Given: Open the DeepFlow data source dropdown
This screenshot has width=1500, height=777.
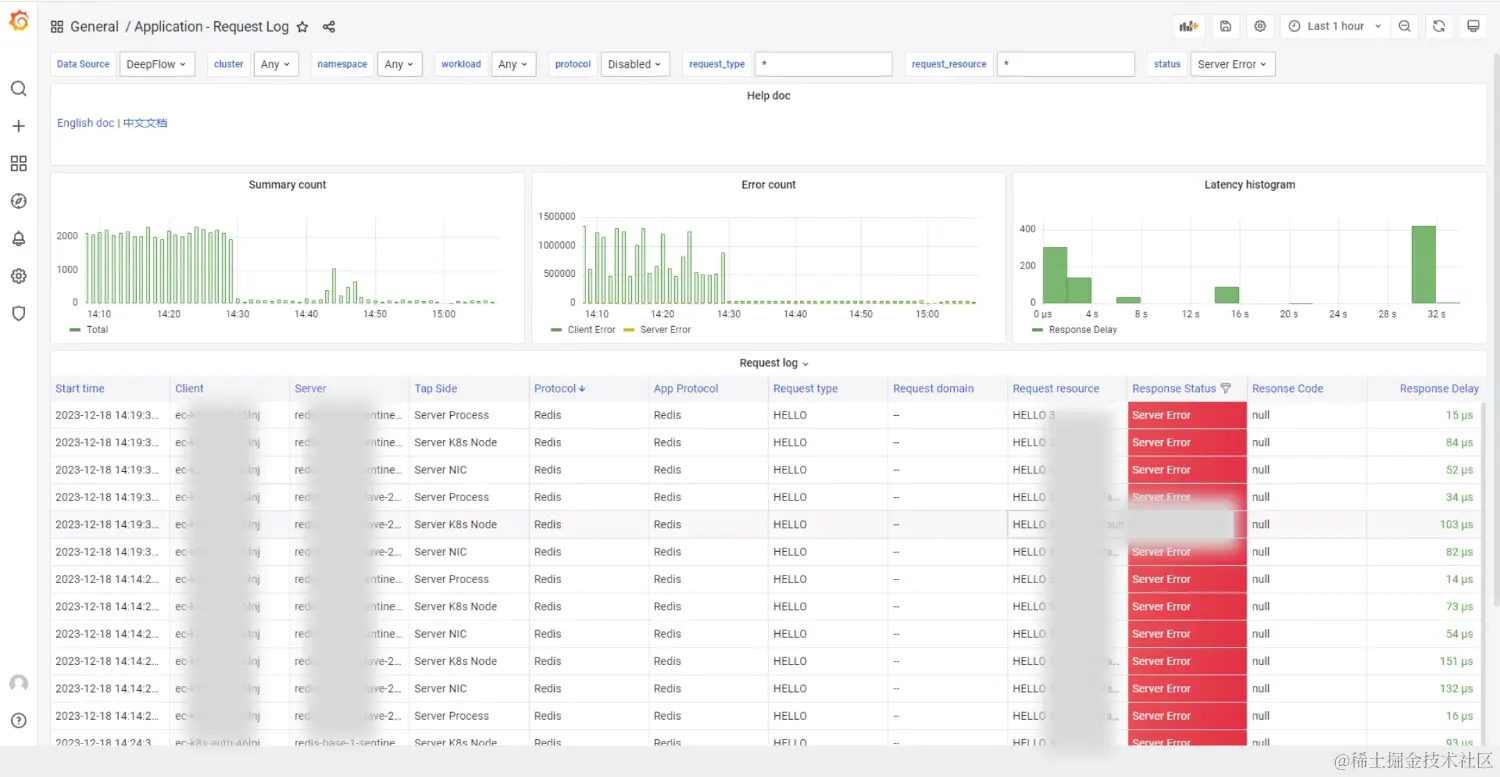Looking at the screenshot, I should pyautogui.click(x=156, y=64).
